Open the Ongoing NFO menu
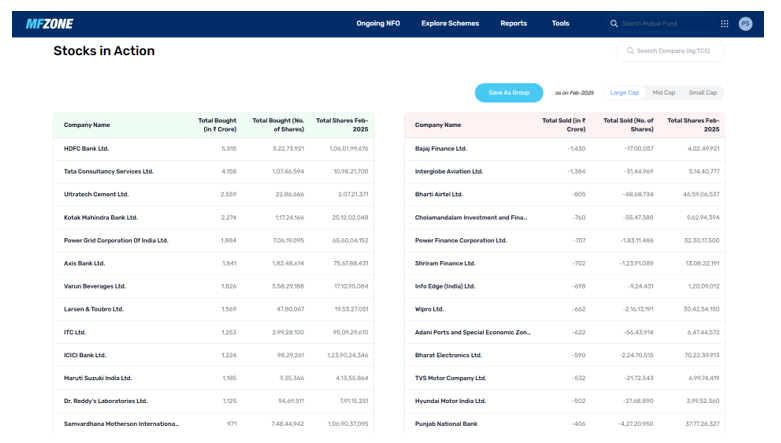 pos(378,23)
